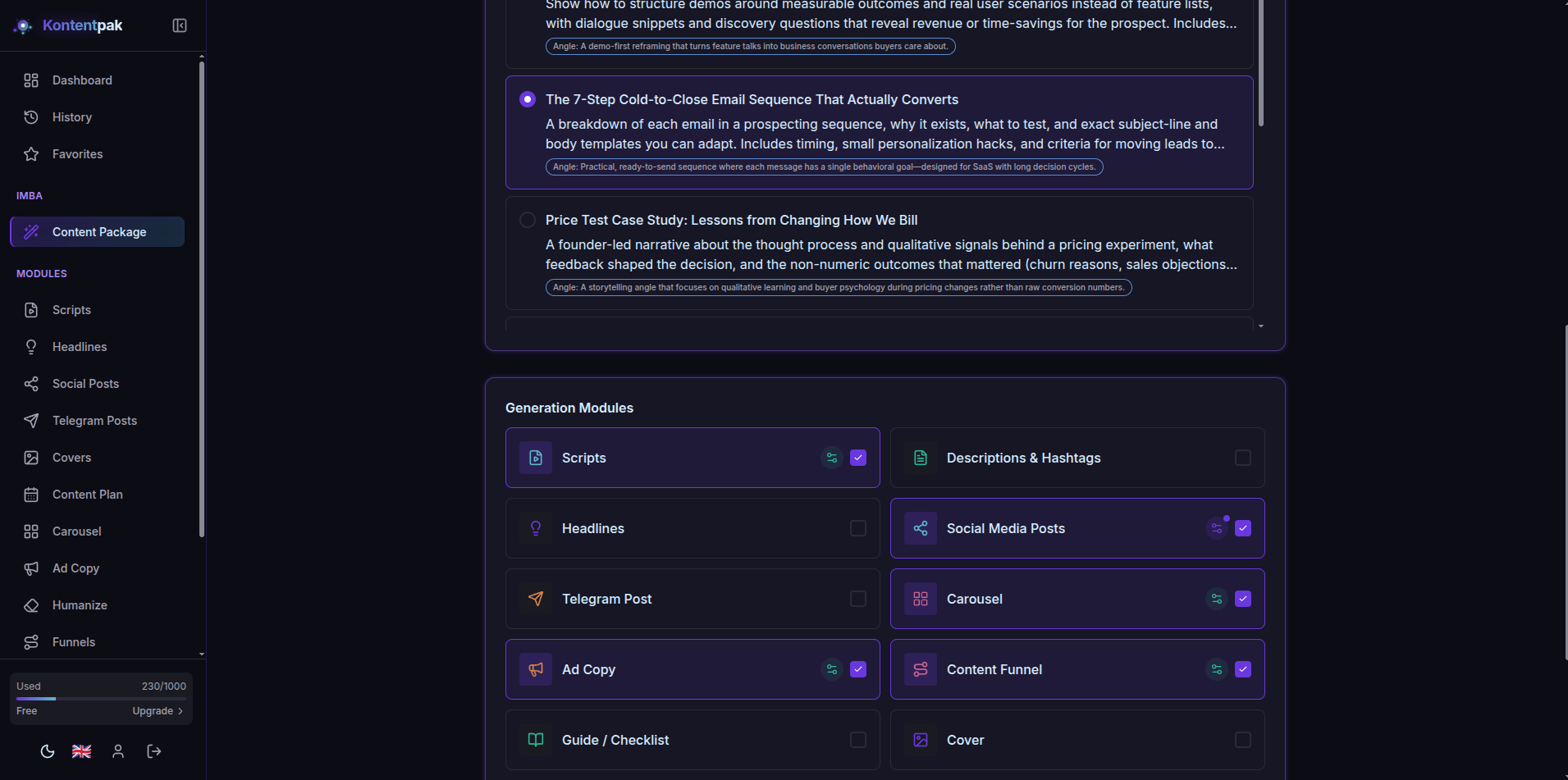Open language selector UK flag

pos(82,751)
